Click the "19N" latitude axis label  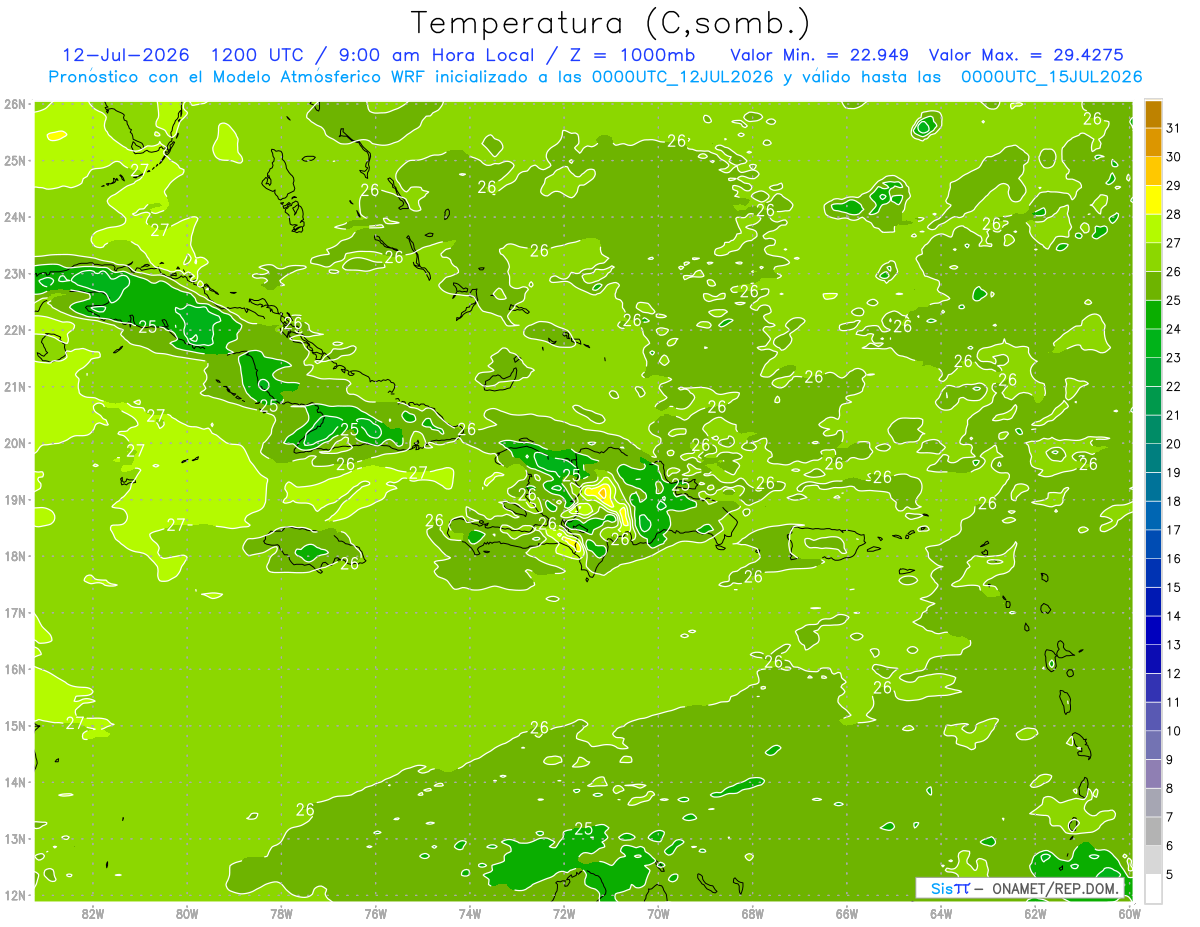(x=14, y=500)
